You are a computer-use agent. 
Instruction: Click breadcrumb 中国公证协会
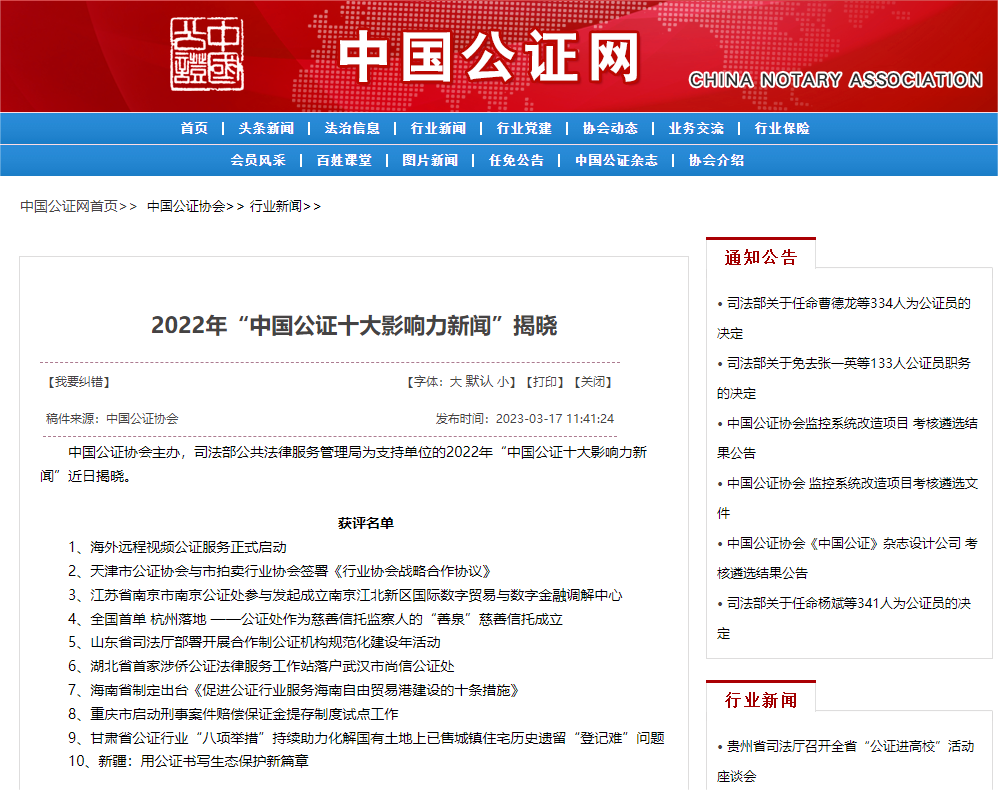186,206
